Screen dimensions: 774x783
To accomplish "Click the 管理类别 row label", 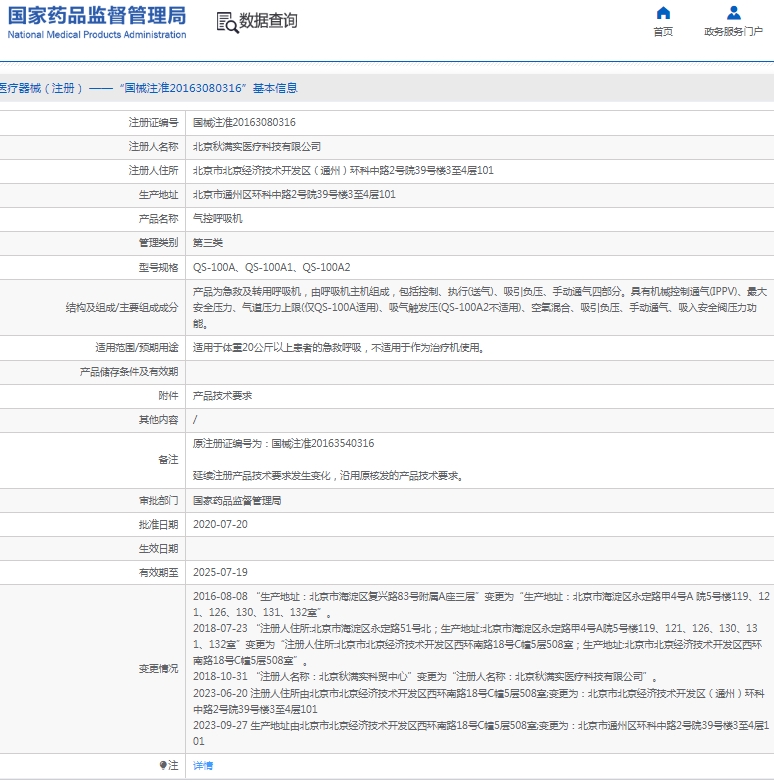I will 158,243.
